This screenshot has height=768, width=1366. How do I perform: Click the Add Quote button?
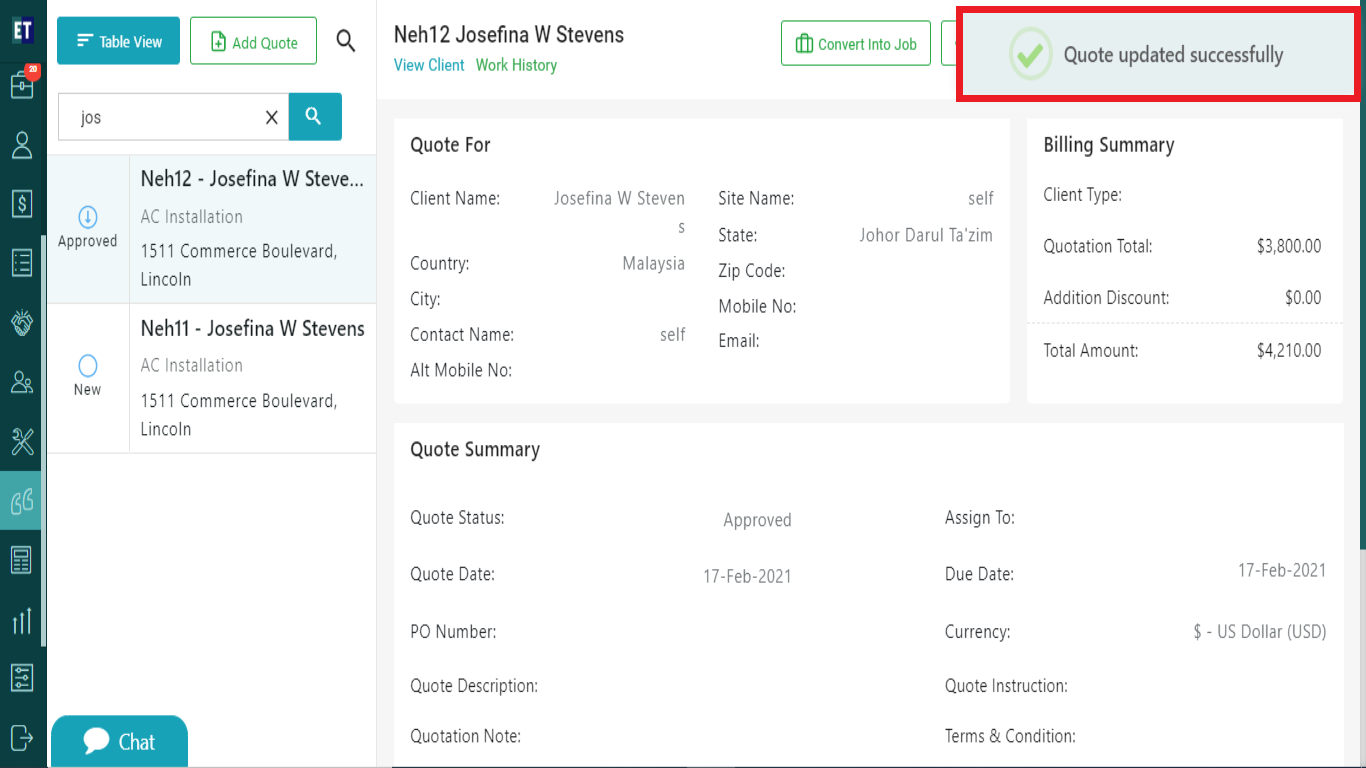(x=253, y=41)
